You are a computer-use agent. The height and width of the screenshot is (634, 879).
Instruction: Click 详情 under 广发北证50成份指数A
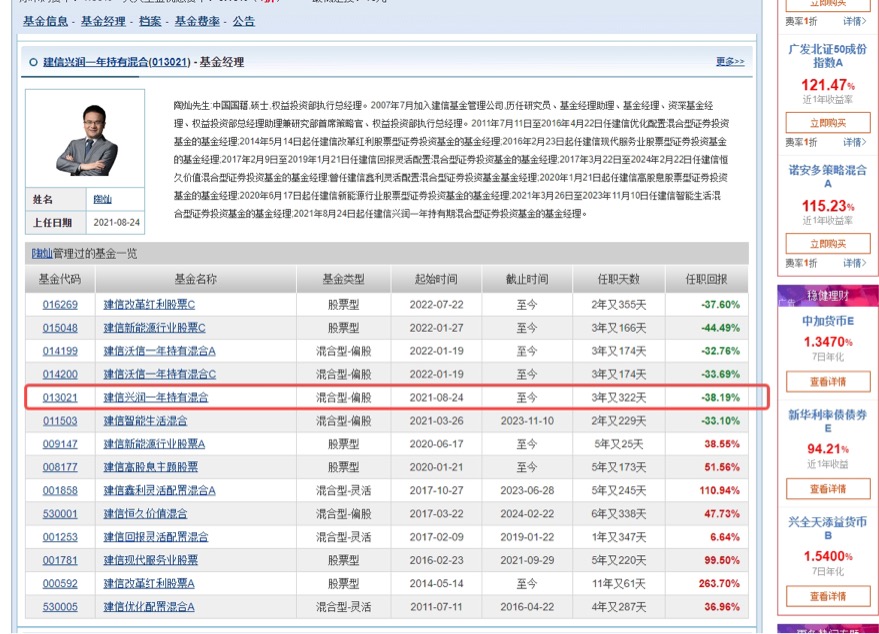pos(855,142)
